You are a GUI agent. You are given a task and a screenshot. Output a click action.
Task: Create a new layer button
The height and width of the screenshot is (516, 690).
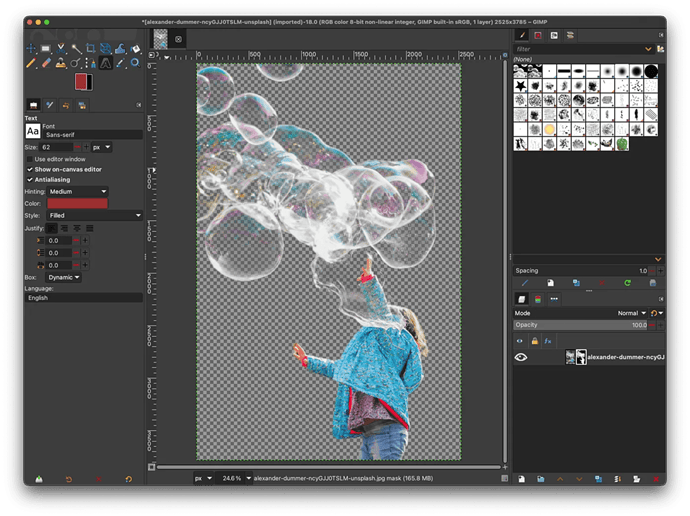click(521, 479)
